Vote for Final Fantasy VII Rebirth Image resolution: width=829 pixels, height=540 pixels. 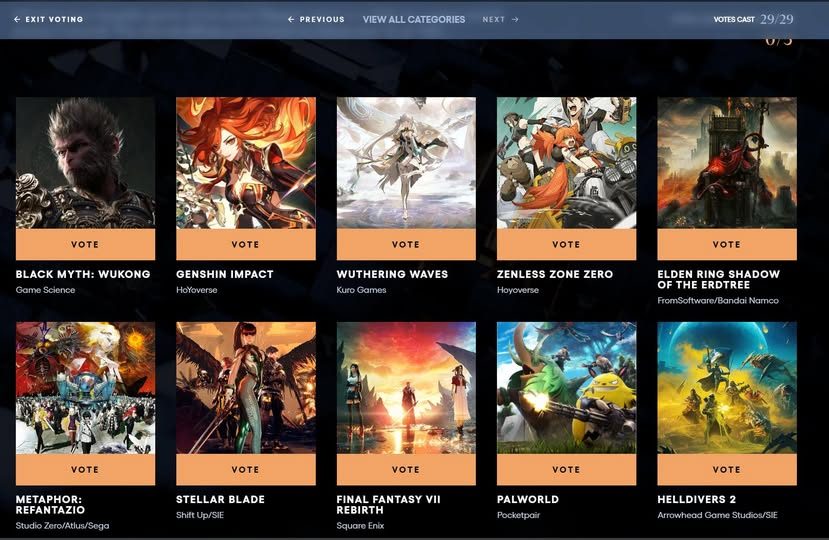(x=406, y=469)
